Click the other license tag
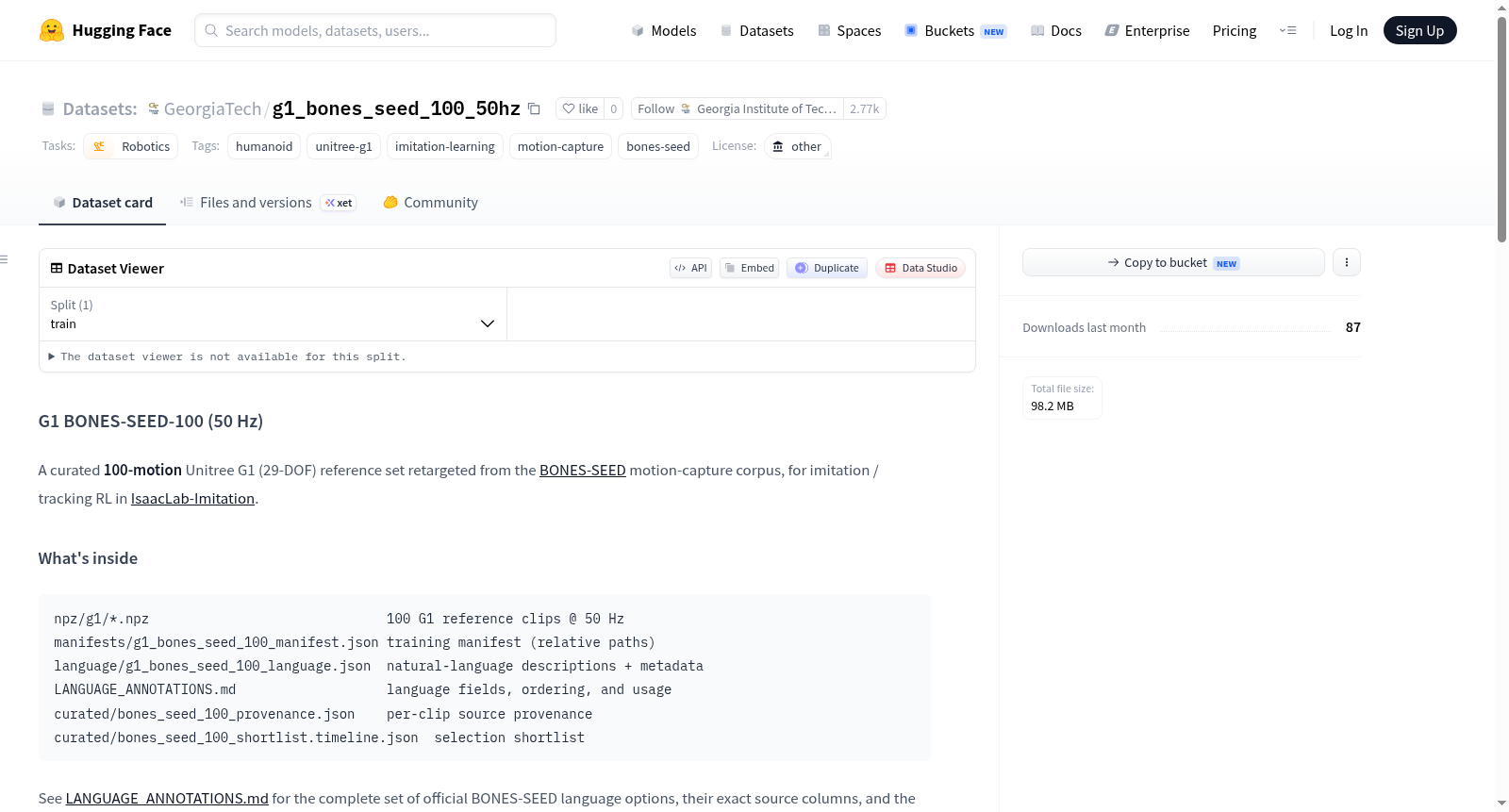 click(797, 146)
